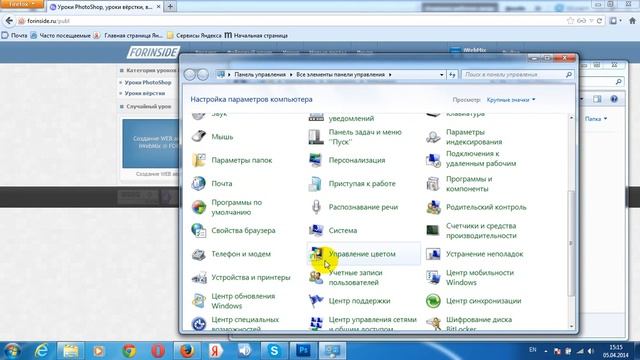Open Просмотр Крупные значки dropdown
Screen dimensions: 640x360
(x=511, y=100)
